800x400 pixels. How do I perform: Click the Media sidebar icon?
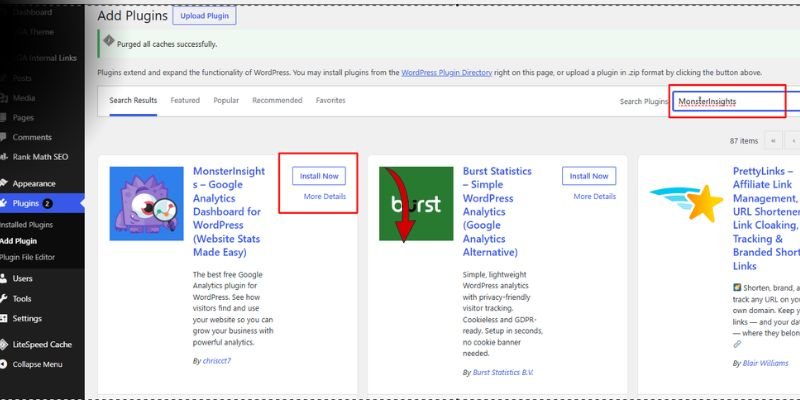(3, 98)
